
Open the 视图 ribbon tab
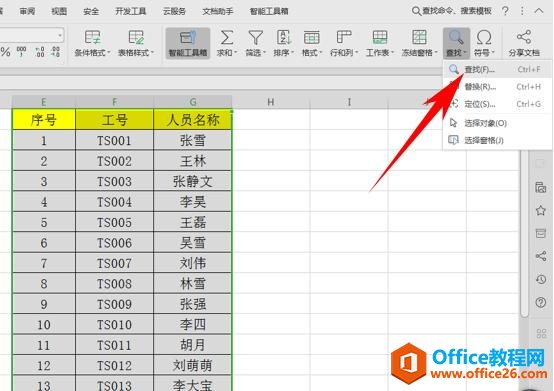pos(59,11)
